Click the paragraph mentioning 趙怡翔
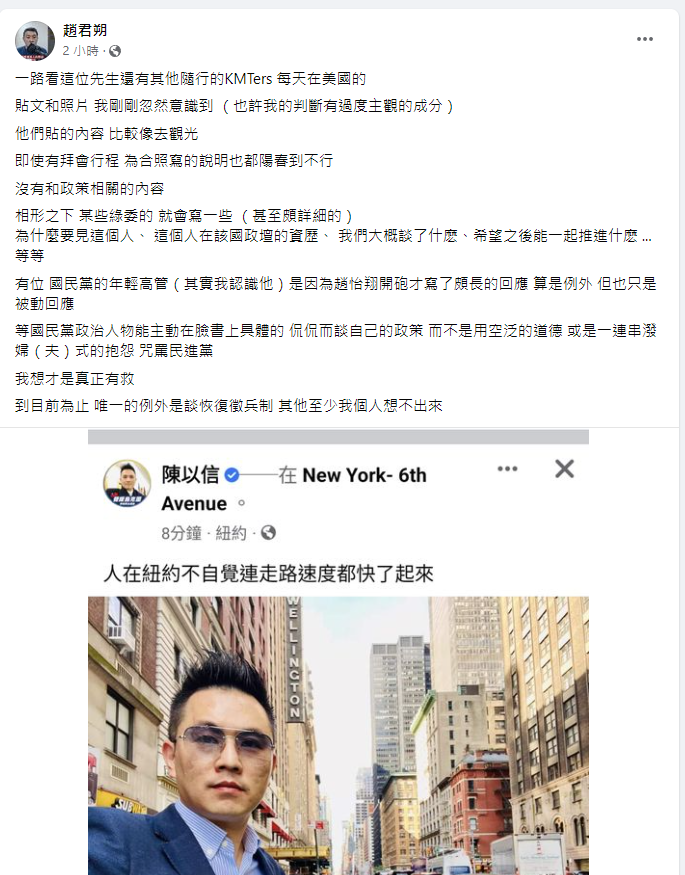The width and height of the screenshot is (685, 875). click(336, 294)
